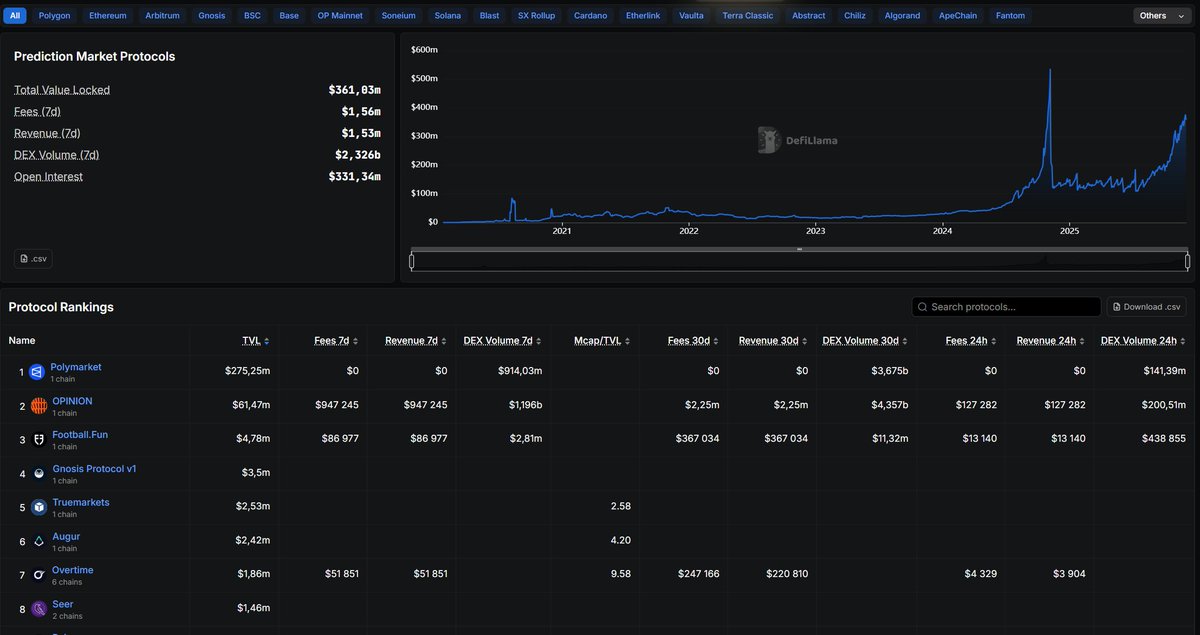Open the Overtime protocol link

73,571
